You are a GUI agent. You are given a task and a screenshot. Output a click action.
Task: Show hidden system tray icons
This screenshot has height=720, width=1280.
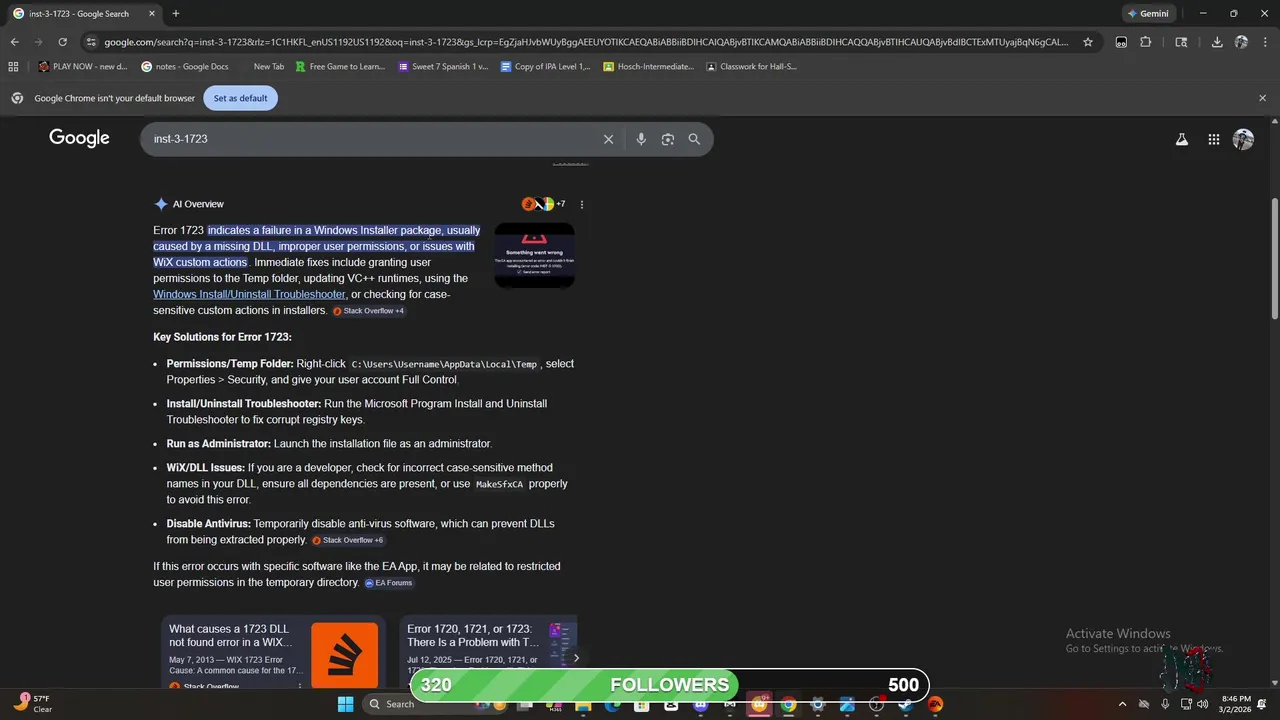[1122, 704]
